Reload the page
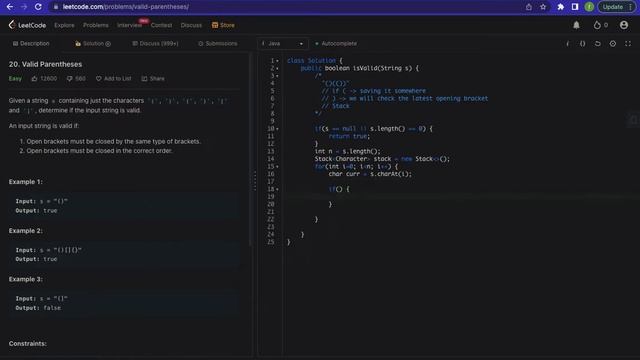The height and width of the screenshot is (360, 640). click(x=38, y=7)
